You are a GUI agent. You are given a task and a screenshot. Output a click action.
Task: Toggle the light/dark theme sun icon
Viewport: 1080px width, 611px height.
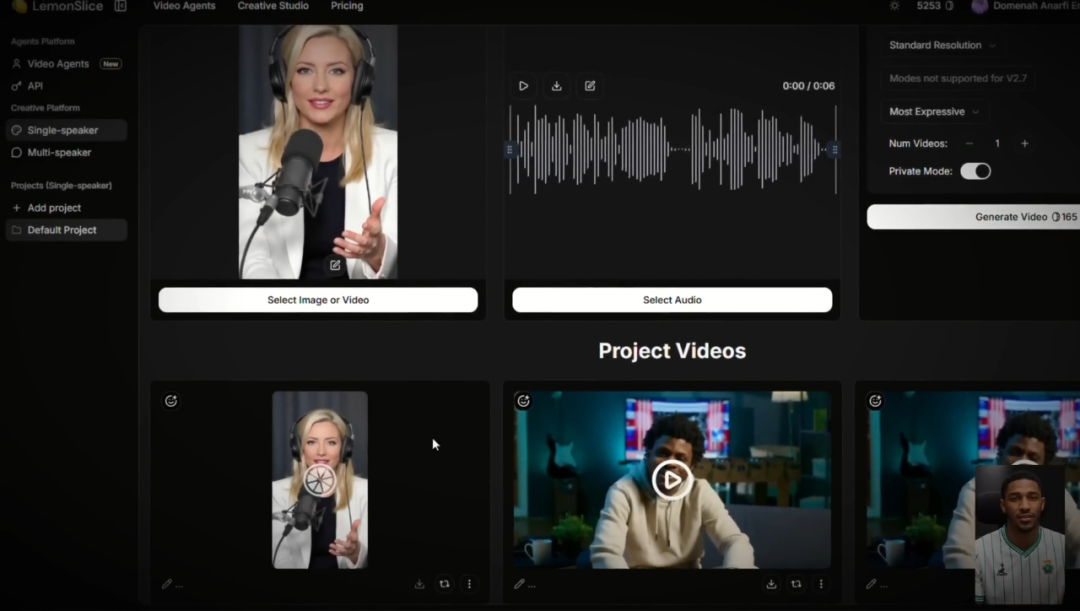(894, 6)
